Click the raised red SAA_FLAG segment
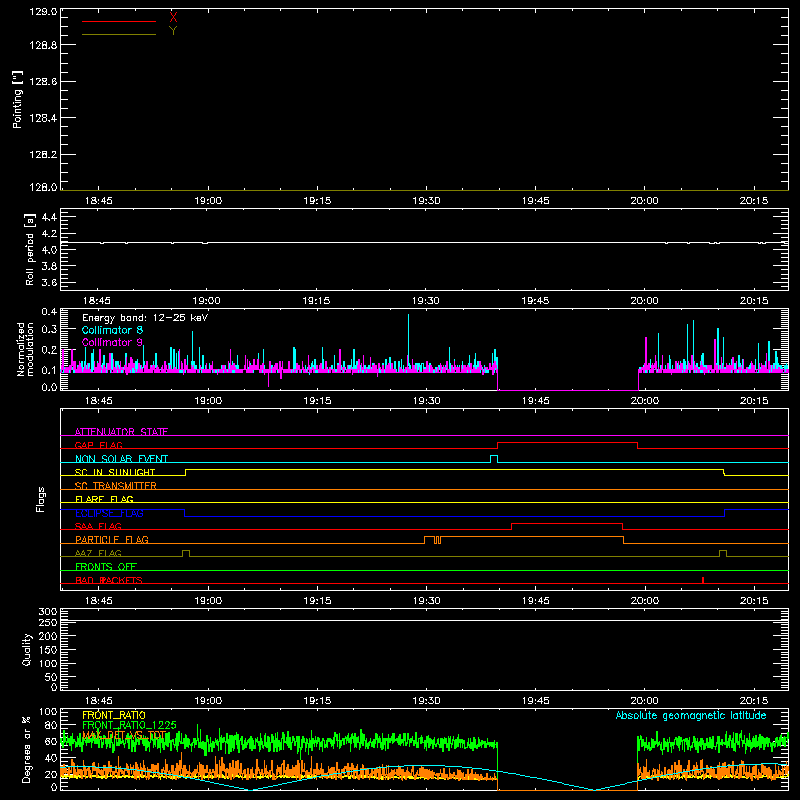 tap(567, 523)
